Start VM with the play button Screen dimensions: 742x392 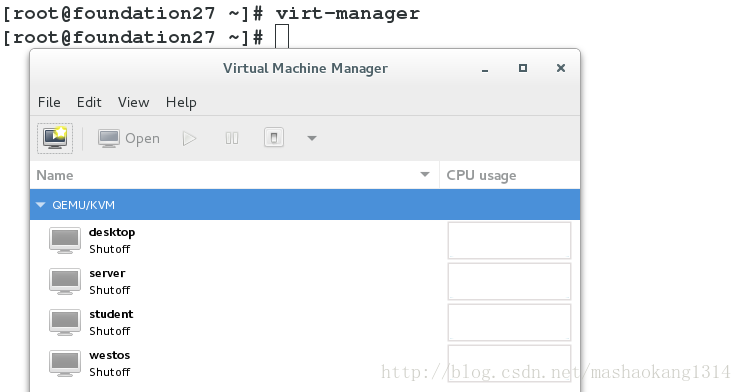click(x=189, y=139)
